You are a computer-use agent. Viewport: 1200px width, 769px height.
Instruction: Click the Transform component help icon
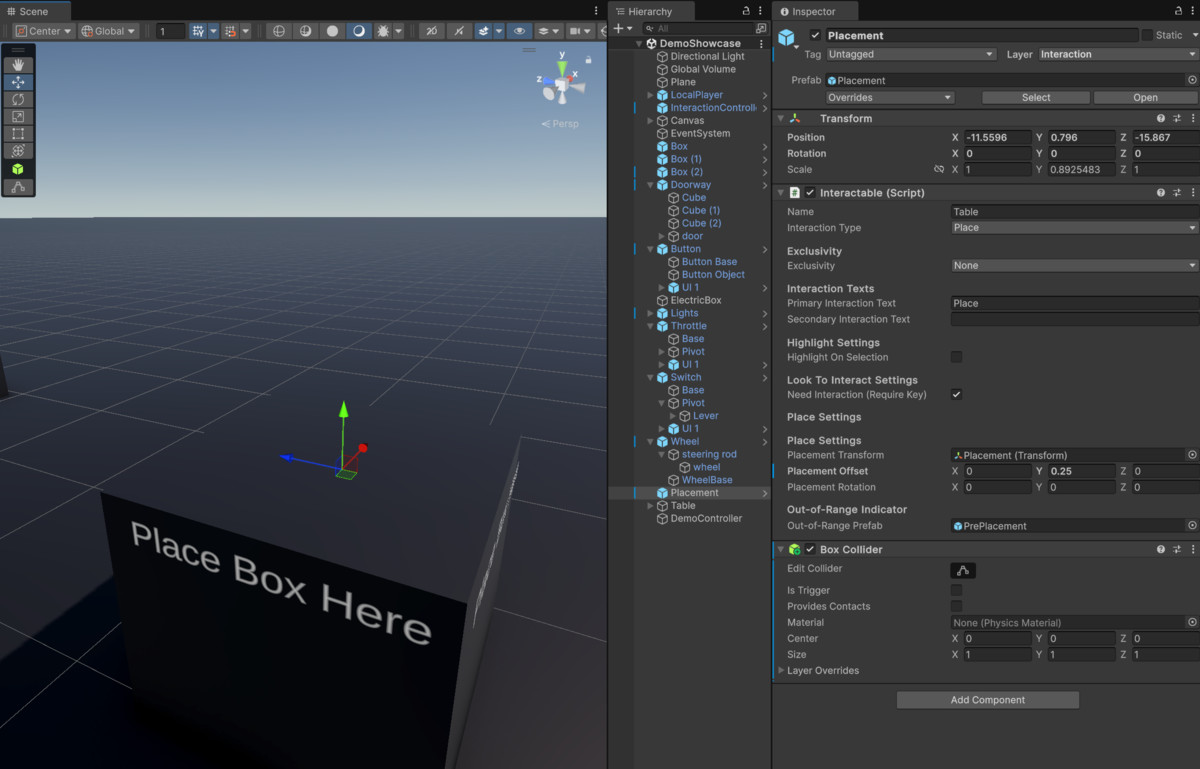(x=1160, y=117)
